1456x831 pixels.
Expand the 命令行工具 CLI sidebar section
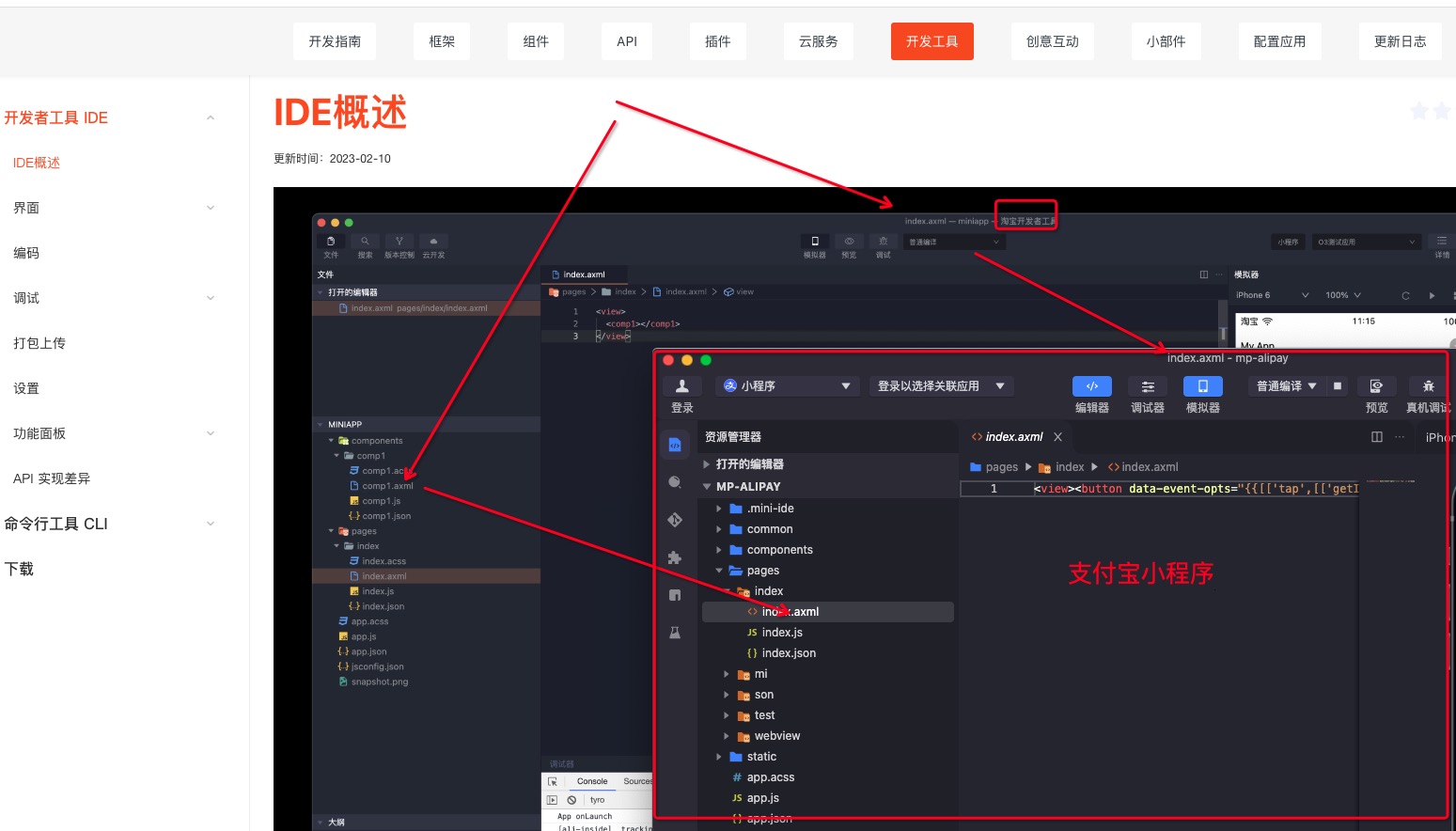coord(211,524)
